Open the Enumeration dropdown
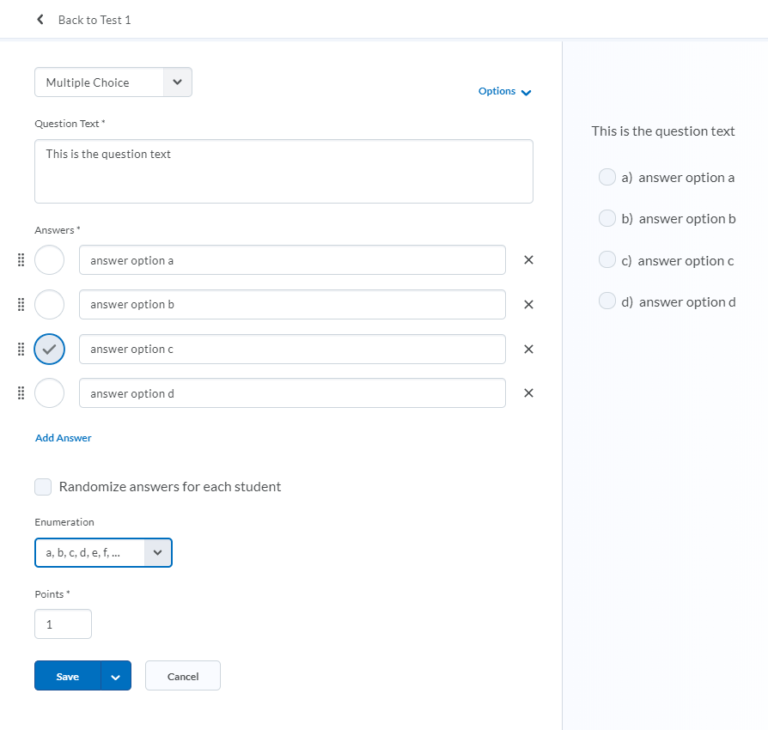Viewport: 768px width, 730px height. click(103, 553)
